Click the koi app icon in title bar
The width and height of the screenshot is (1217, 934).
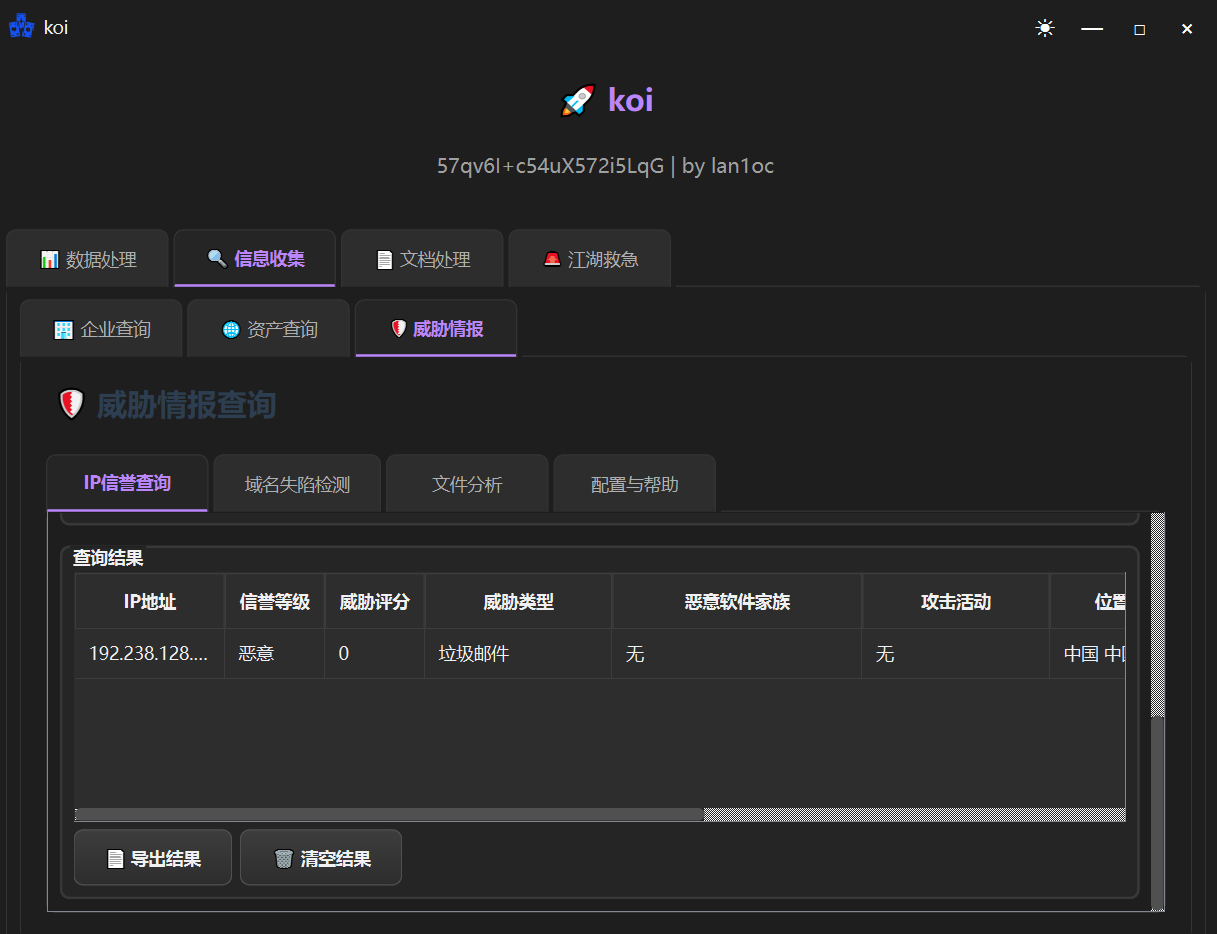click(x=21, y=28)
